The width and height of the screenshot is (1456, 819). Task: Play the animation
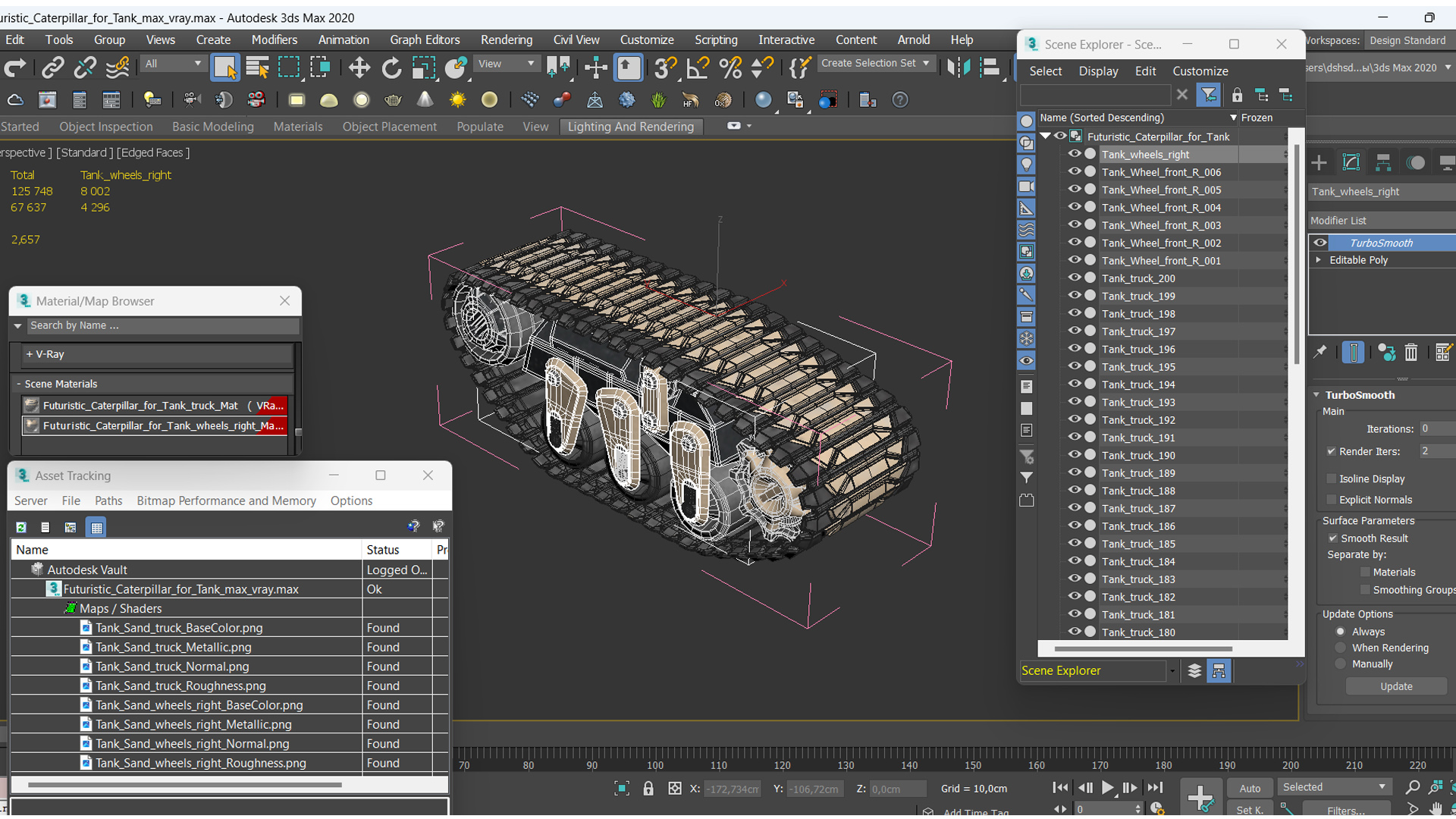click(1107, 788)
